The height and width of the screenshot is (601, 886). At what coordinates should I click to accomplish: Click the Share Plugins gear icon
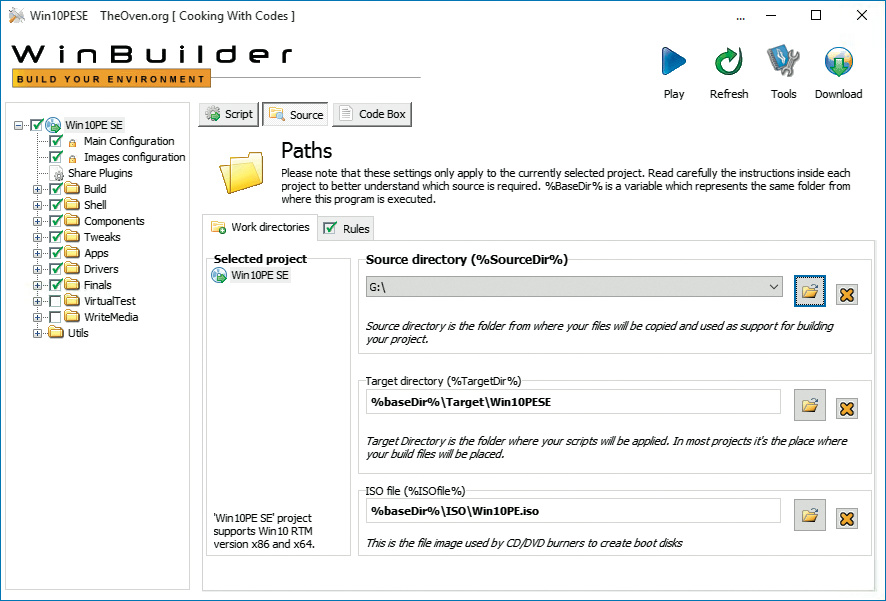tap(57, 173)
